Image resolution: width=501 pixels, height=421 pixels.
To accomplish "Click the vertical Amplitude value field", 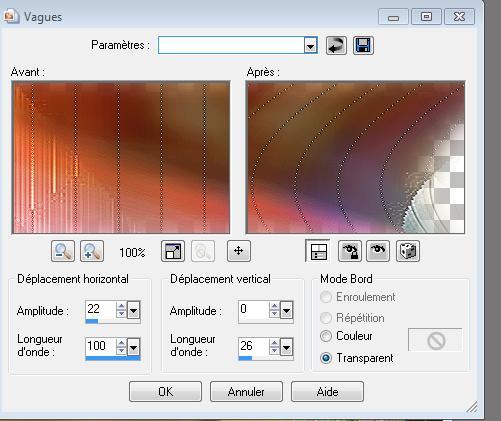I will (253, 309).
